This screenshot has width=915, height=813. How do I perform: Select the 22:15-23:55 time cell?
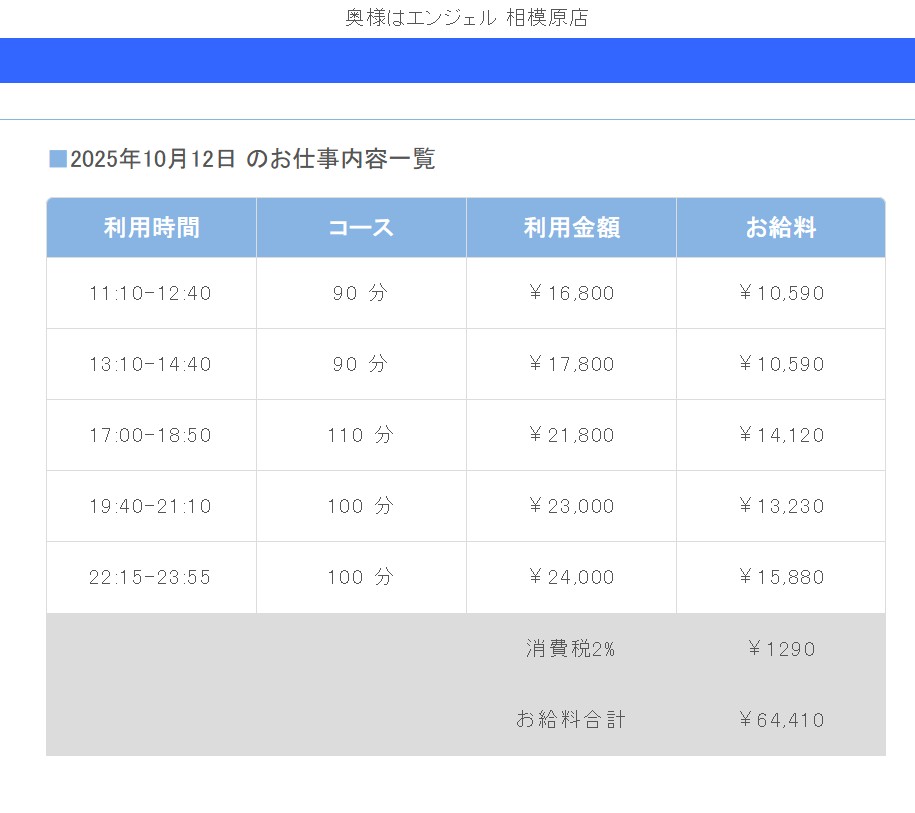[151, 578]
